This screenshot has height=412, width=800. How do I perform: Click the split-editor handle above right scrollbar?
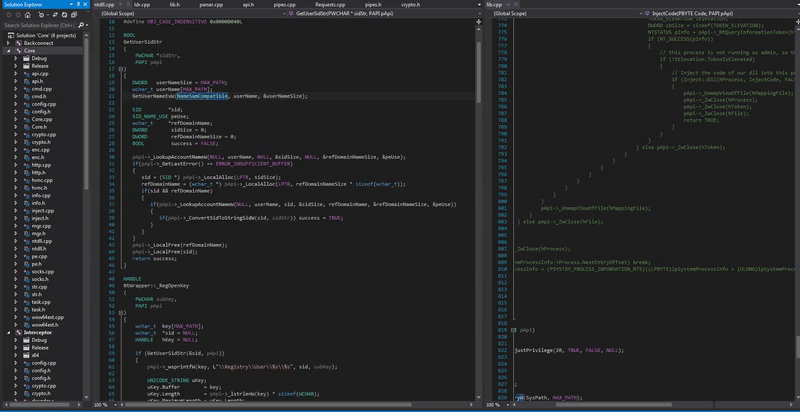pyautogui.click(x=796, y=23)
